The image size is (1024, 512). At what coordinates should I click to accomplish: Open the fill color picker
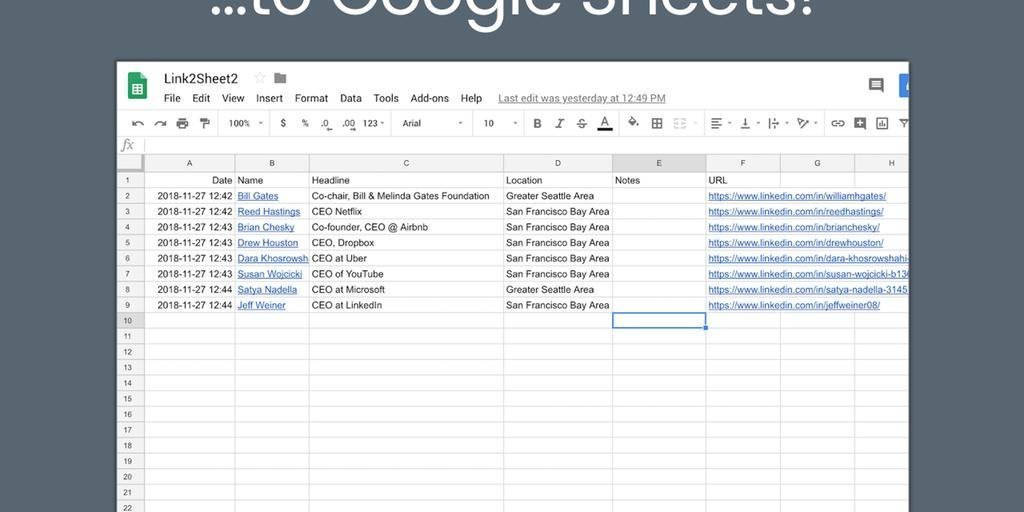633,123
